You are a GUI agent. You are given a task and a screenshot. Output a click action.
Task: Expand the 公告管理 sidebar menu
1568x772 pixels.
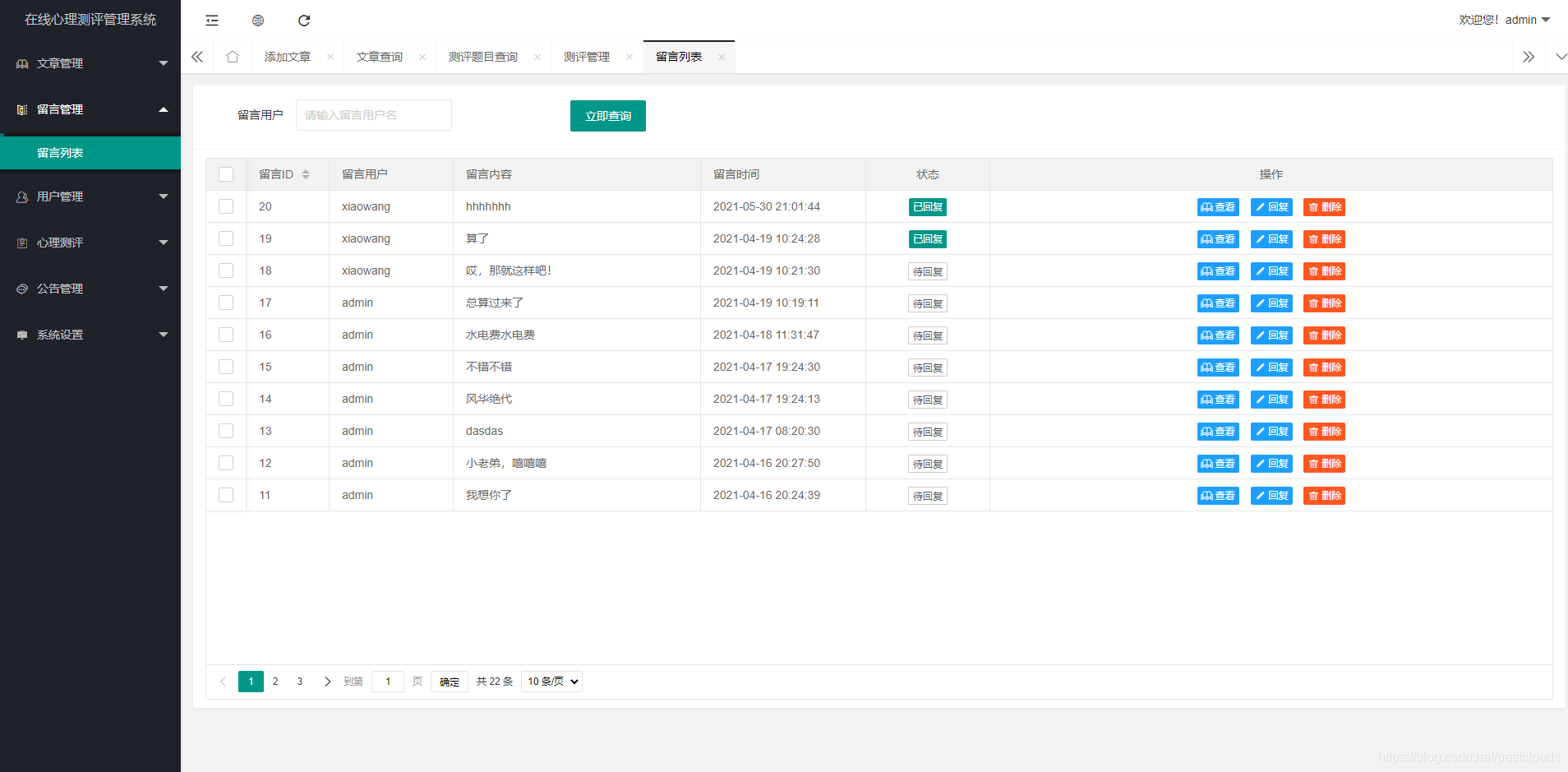pos(90,289)
